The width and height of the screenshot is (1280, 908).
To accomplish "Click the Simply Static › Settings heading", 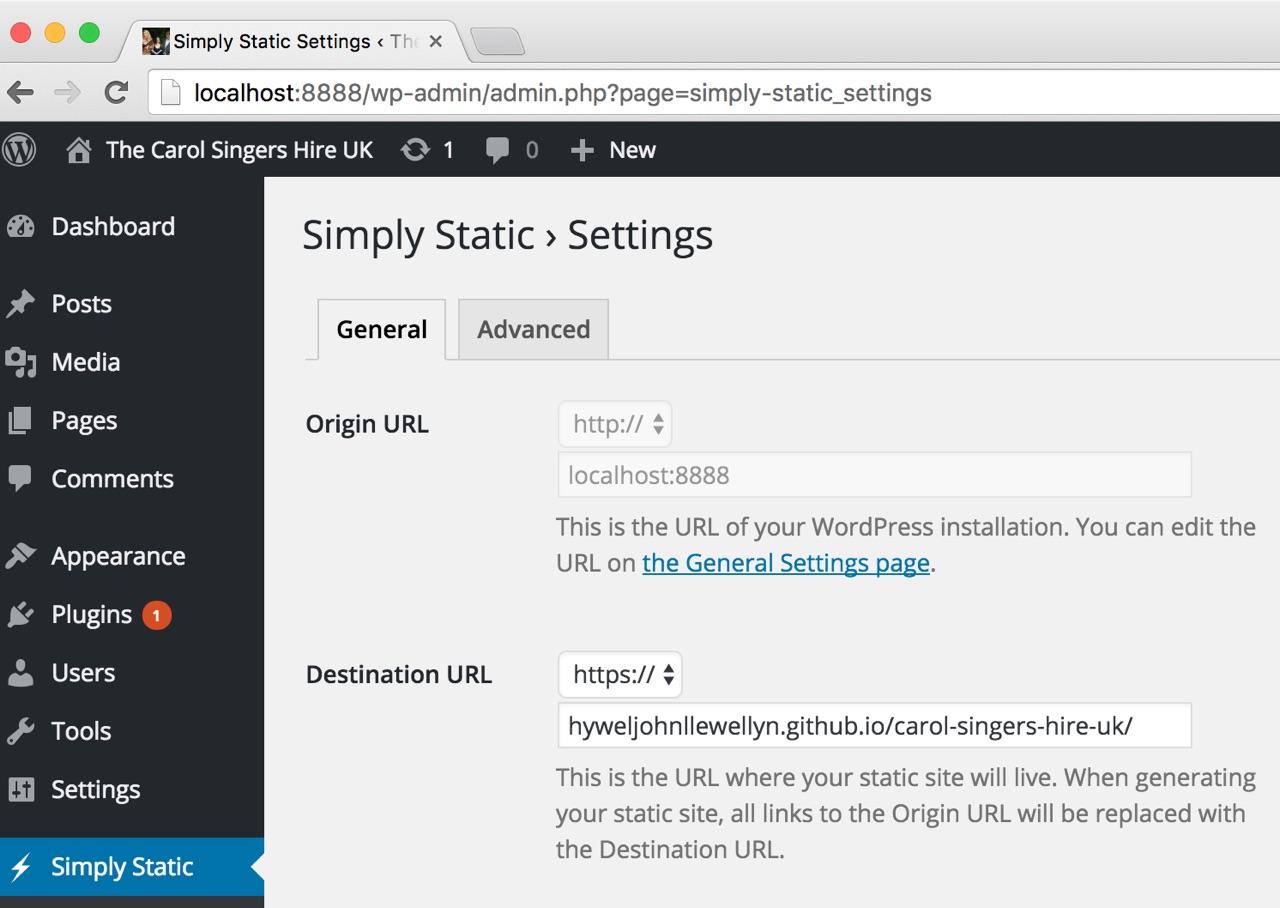I will [x=508, y=236].
